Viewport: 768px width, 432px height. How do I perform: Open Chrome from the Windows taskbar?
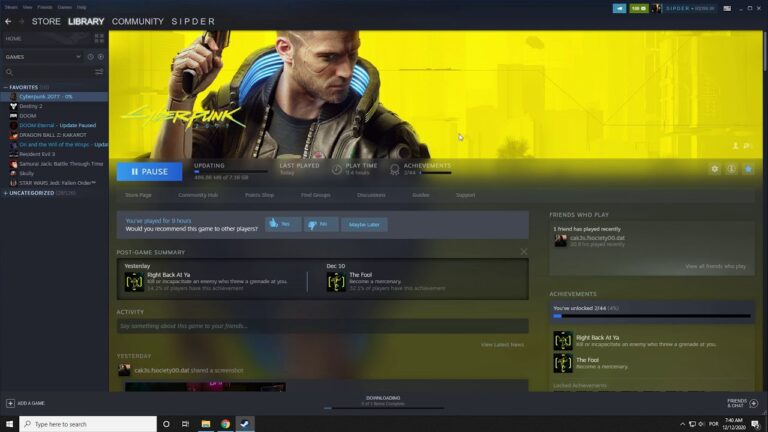pos(225,424)
